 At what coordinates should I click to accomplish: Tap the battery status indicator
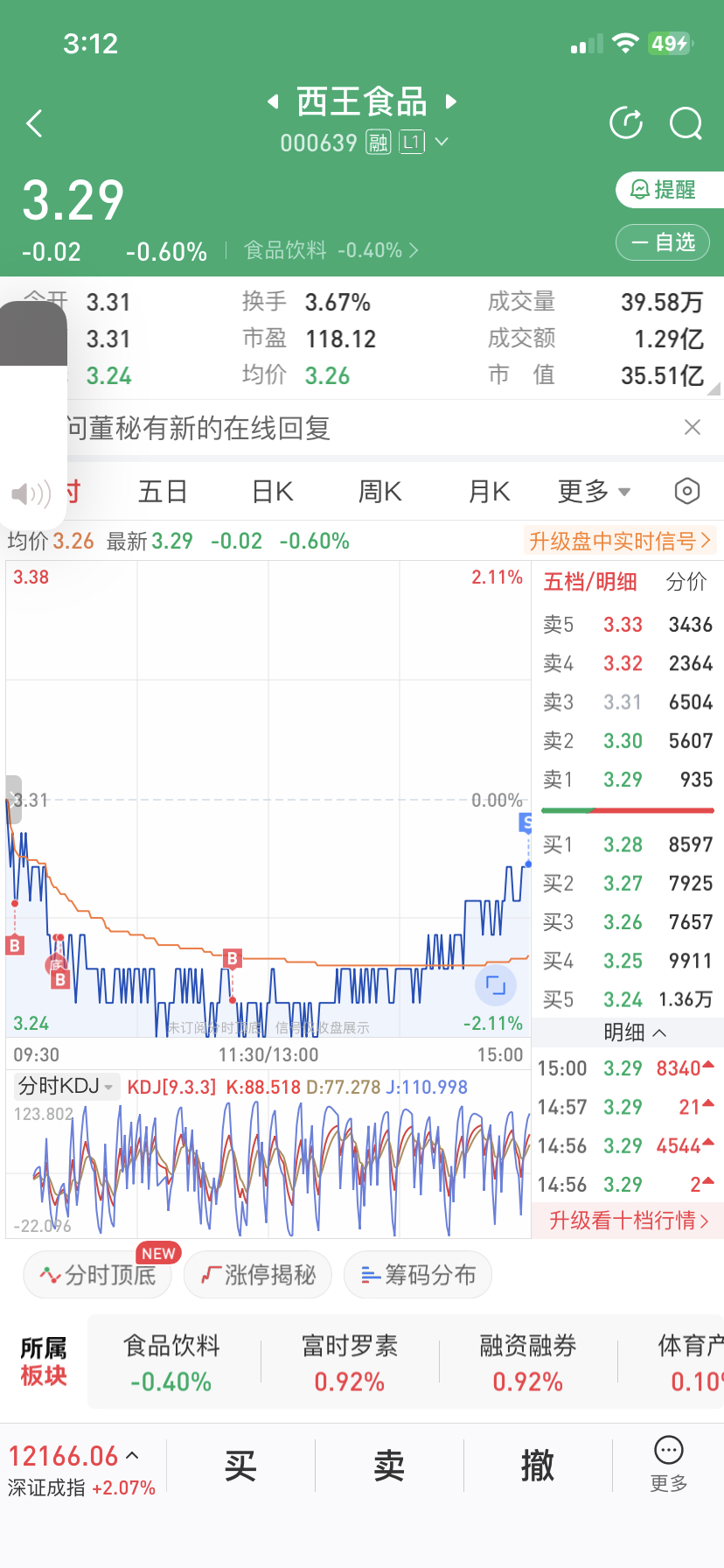pyautogui.click(x=671, y=44)
